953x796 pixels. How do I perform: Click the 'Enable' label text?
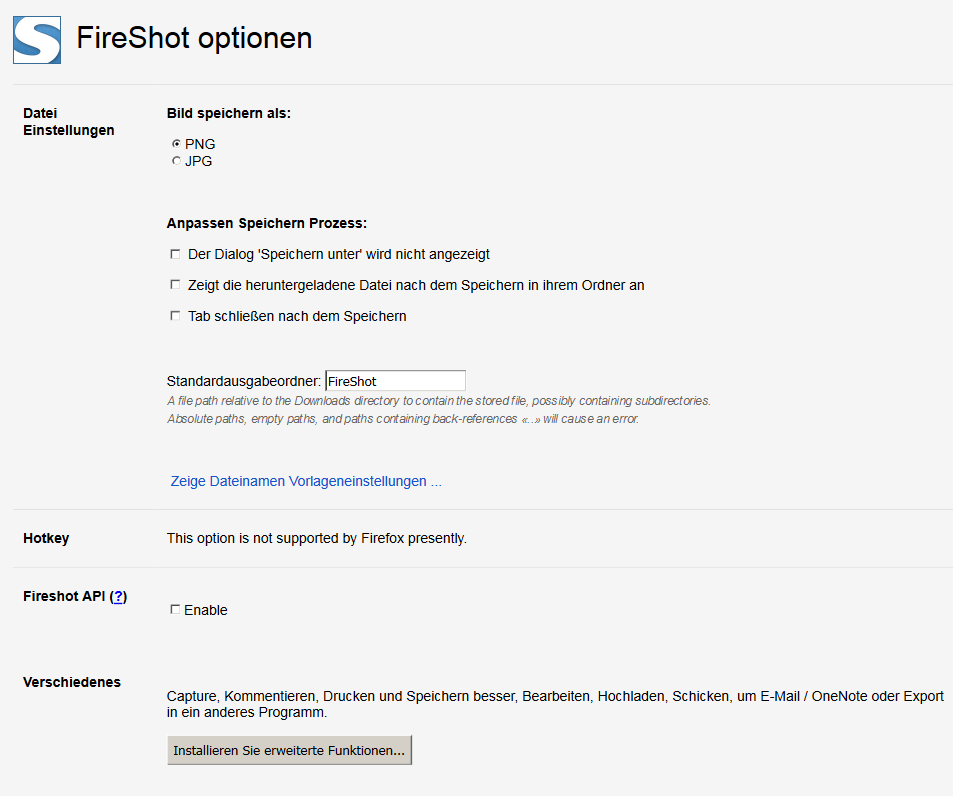click(206, 610)
